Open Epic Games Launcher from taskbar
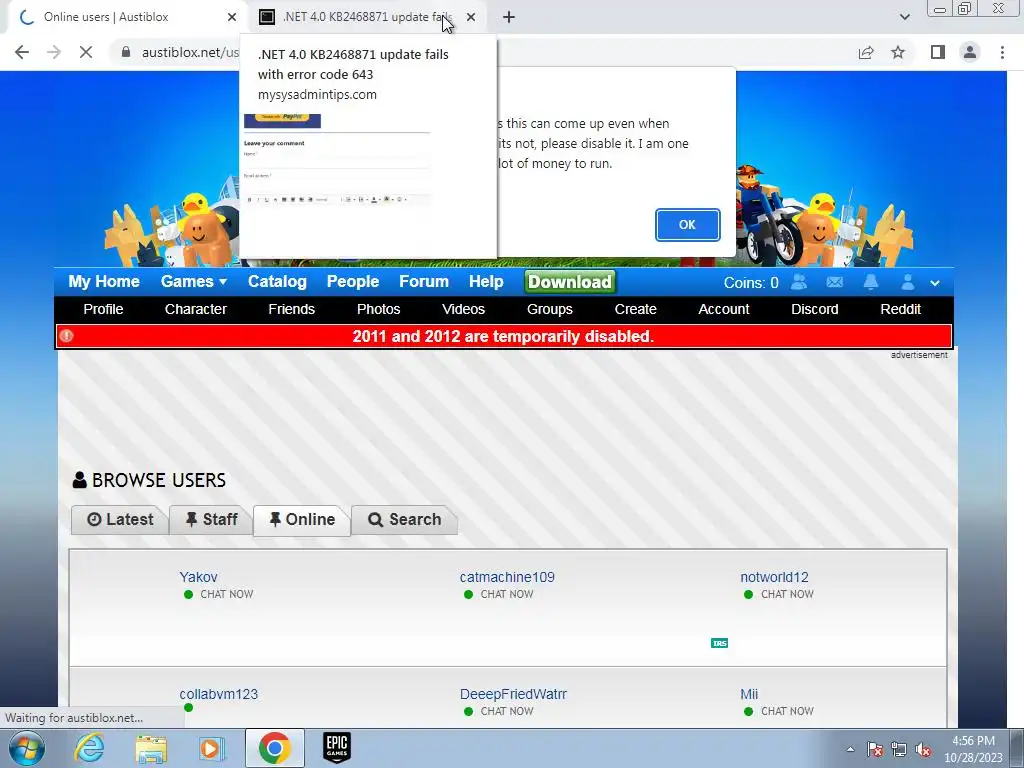The image size is (1024, 768). pos(337,748)
